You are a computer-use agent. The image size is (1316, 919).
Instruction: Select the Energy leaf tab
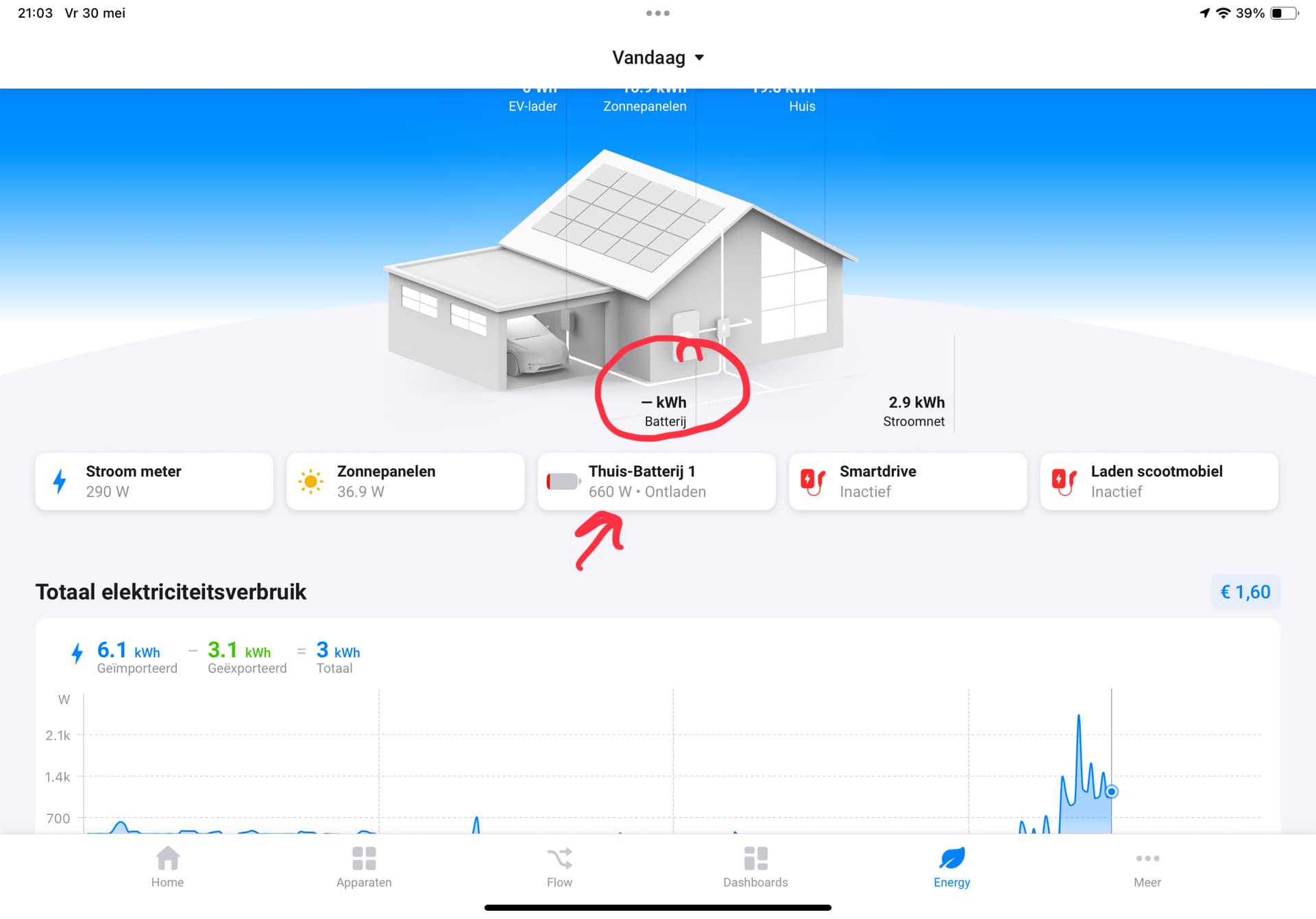point(951,857)
